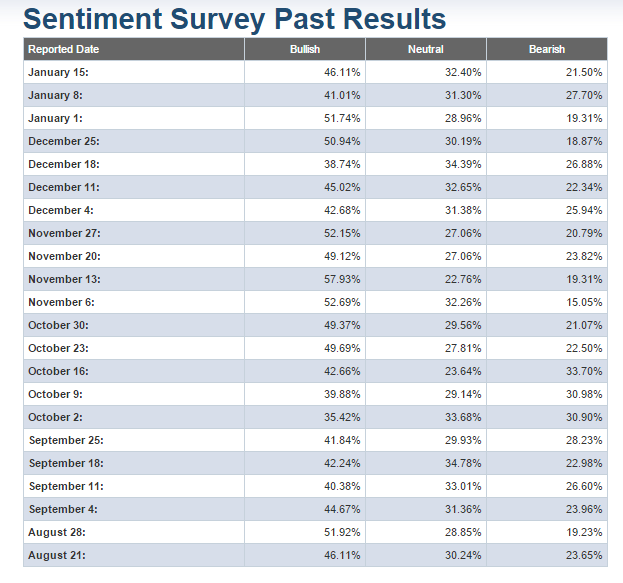Screen dimensions: 623x583
Task: Click the Bullish column header
Action: tap(305, 49)
